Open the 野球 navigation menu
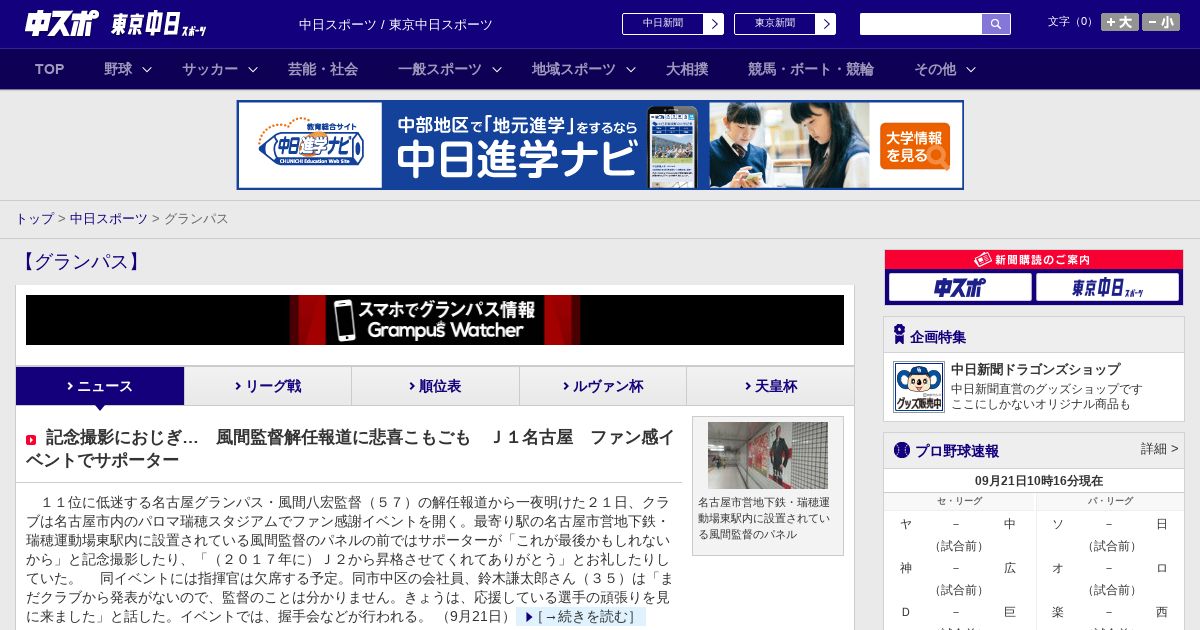 118,69
